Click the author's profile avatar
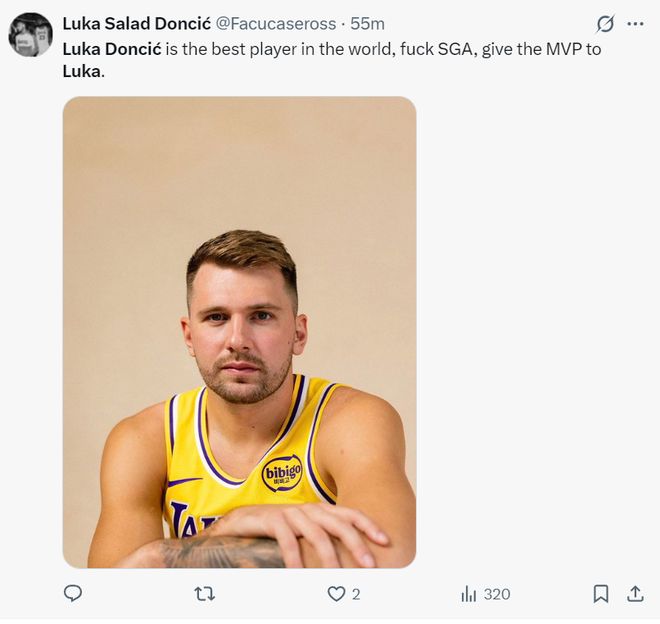The image size is (660, 624). (31, 35)
